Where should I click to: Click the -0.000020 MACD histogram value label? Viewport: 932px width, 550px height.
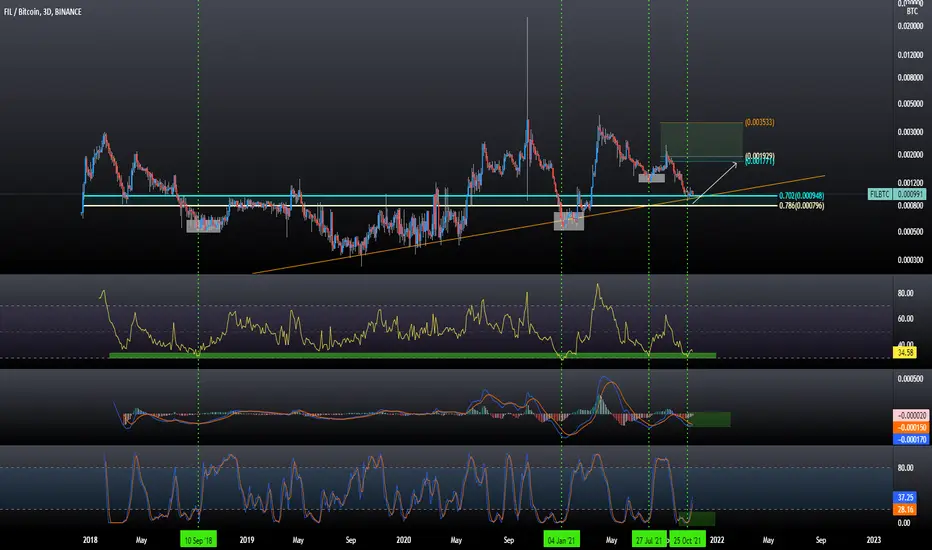(911, 415)
